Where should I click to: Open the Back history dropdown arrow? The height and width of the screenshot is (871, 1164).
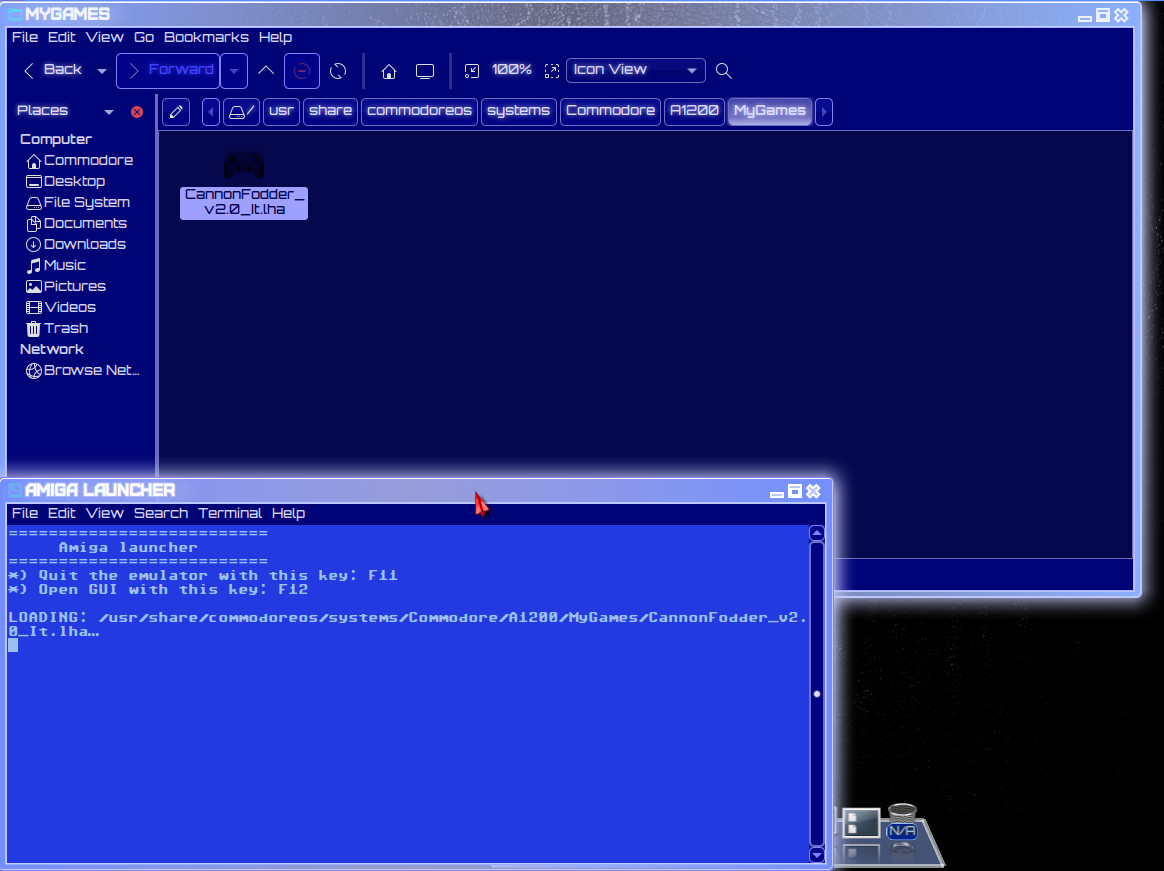[102, 71]
